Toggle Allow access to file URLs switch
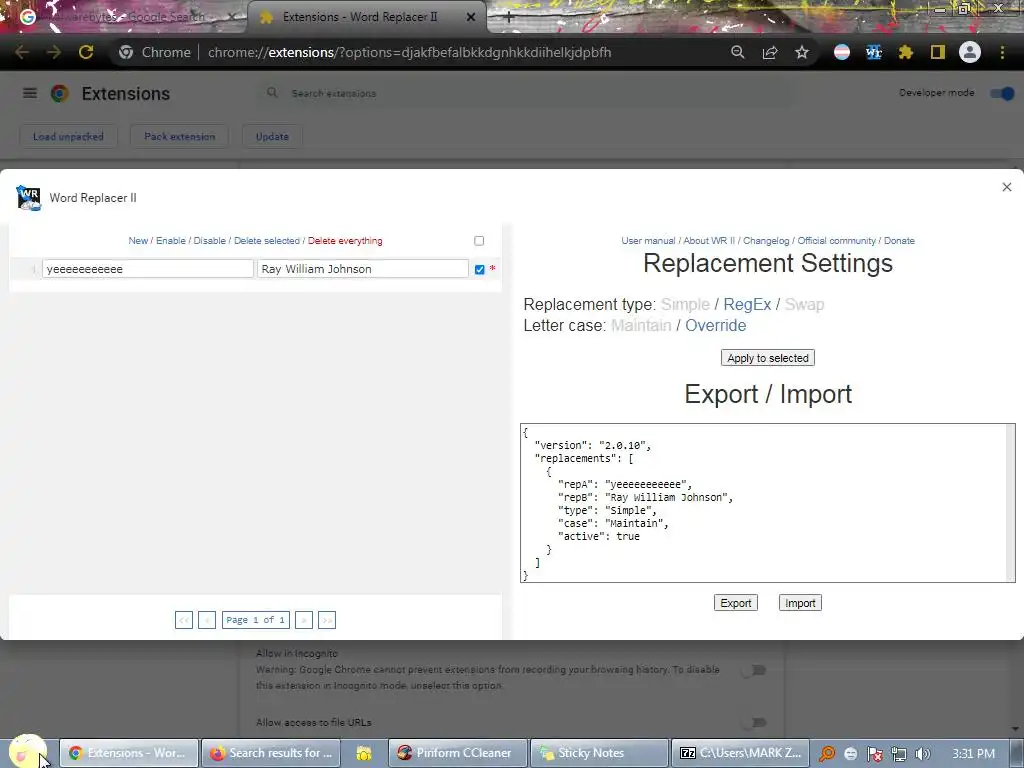 (x=754, y=722)
